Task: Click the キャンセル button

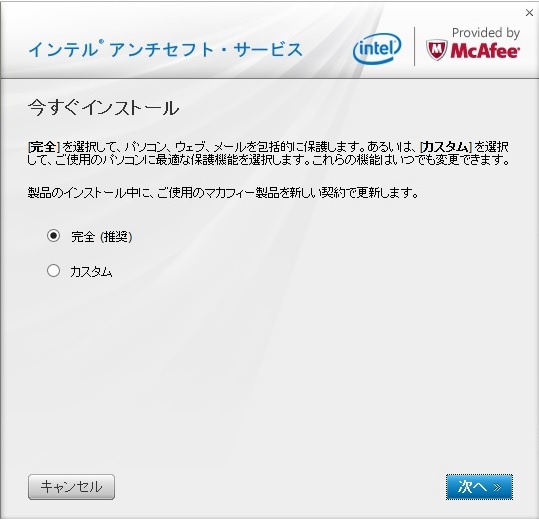Action: (72, 487)
